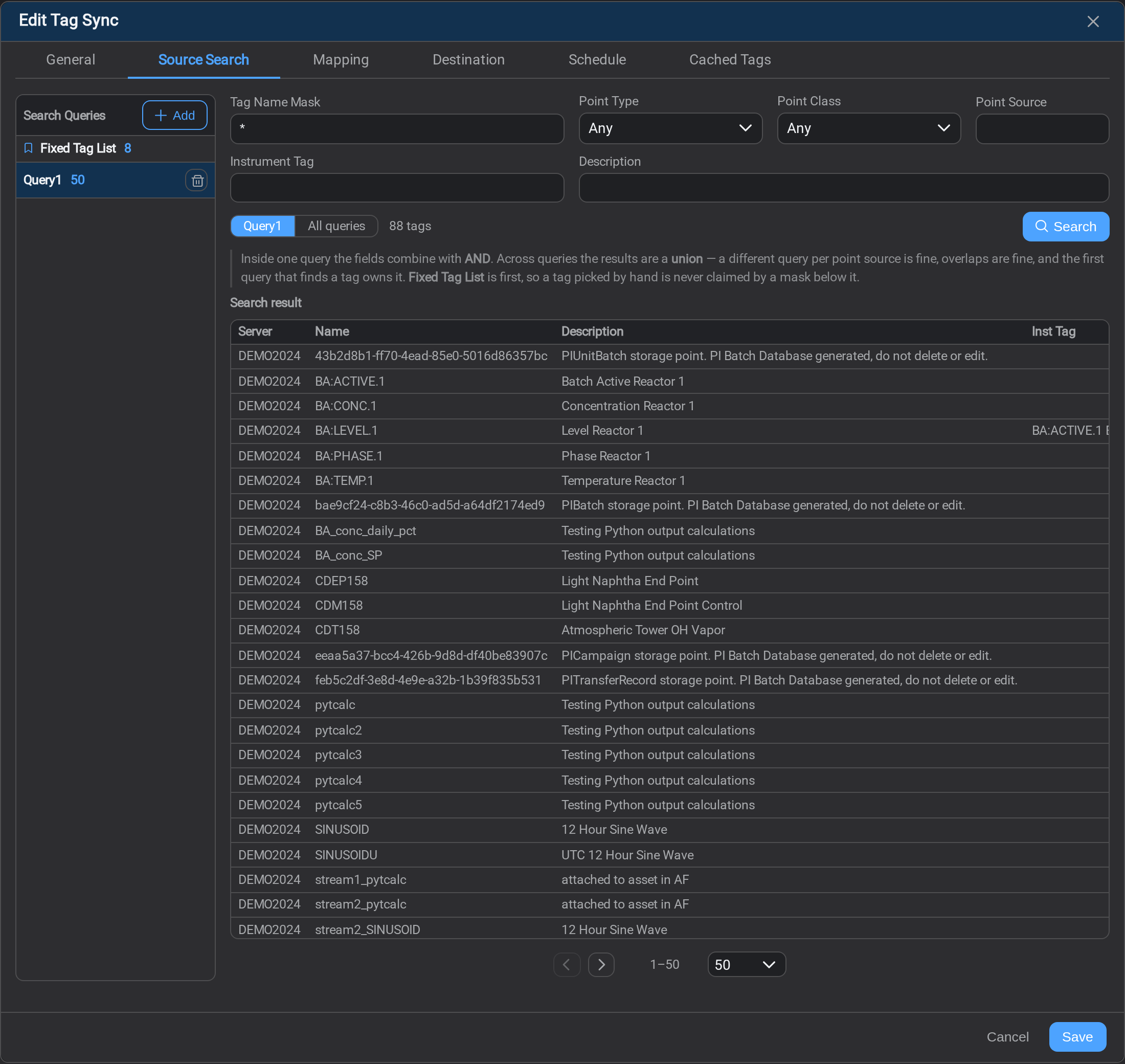Run the Search button

[x=1066, y=226]
